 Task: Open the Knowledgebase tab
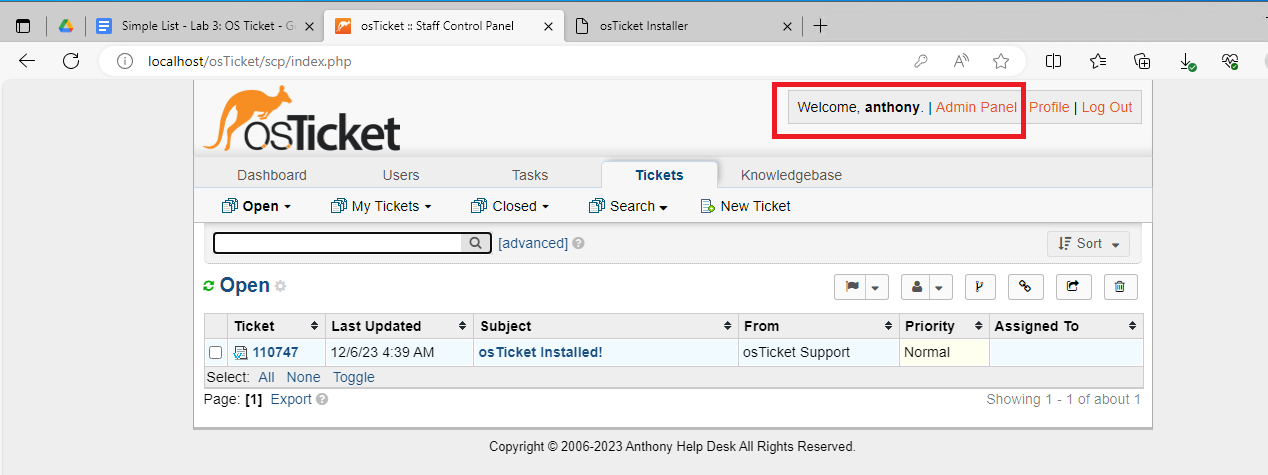(791, 175)
